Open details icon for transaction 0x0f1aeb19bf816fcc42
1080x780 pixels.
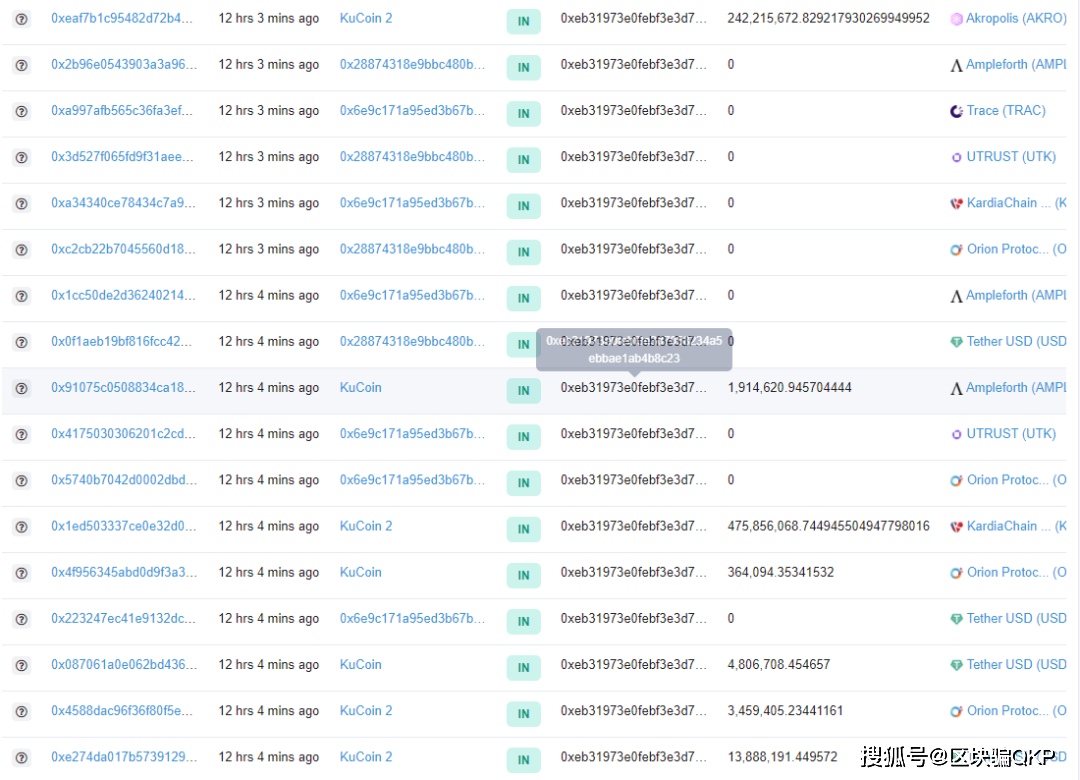21,342
